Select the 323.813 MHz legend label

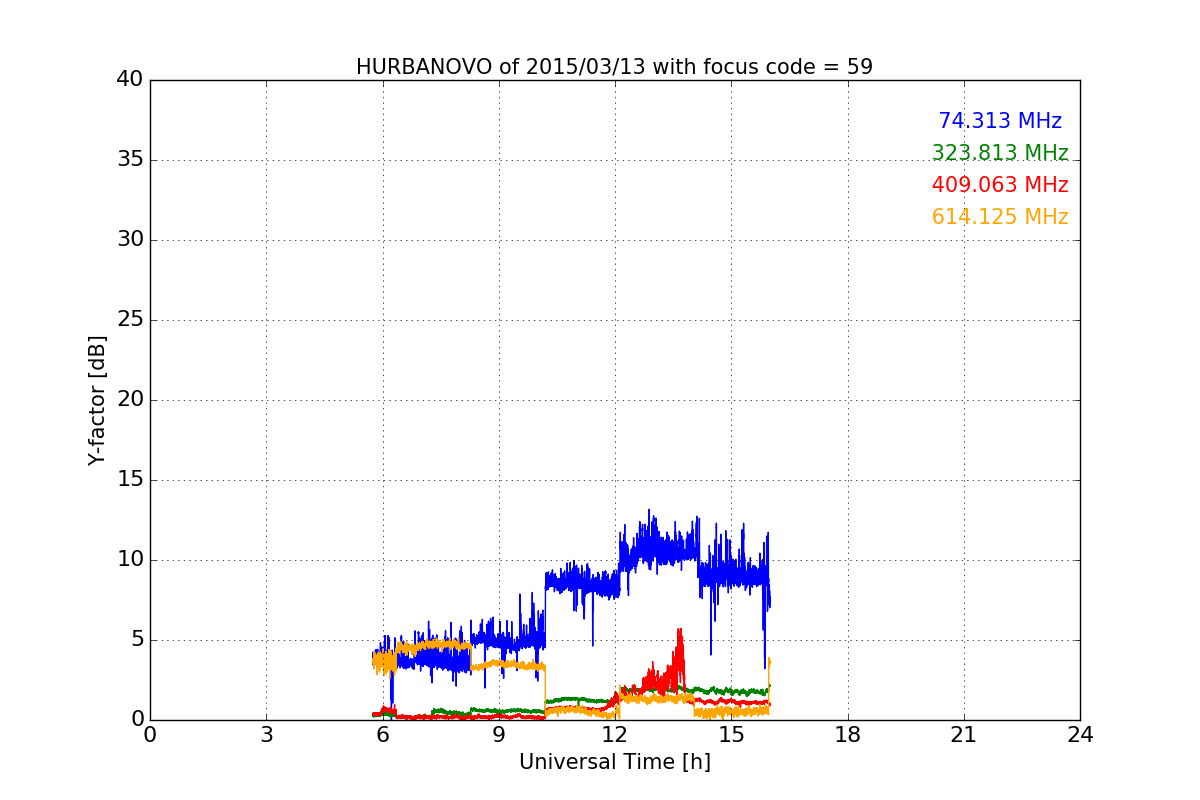(x=1000, y=153)
